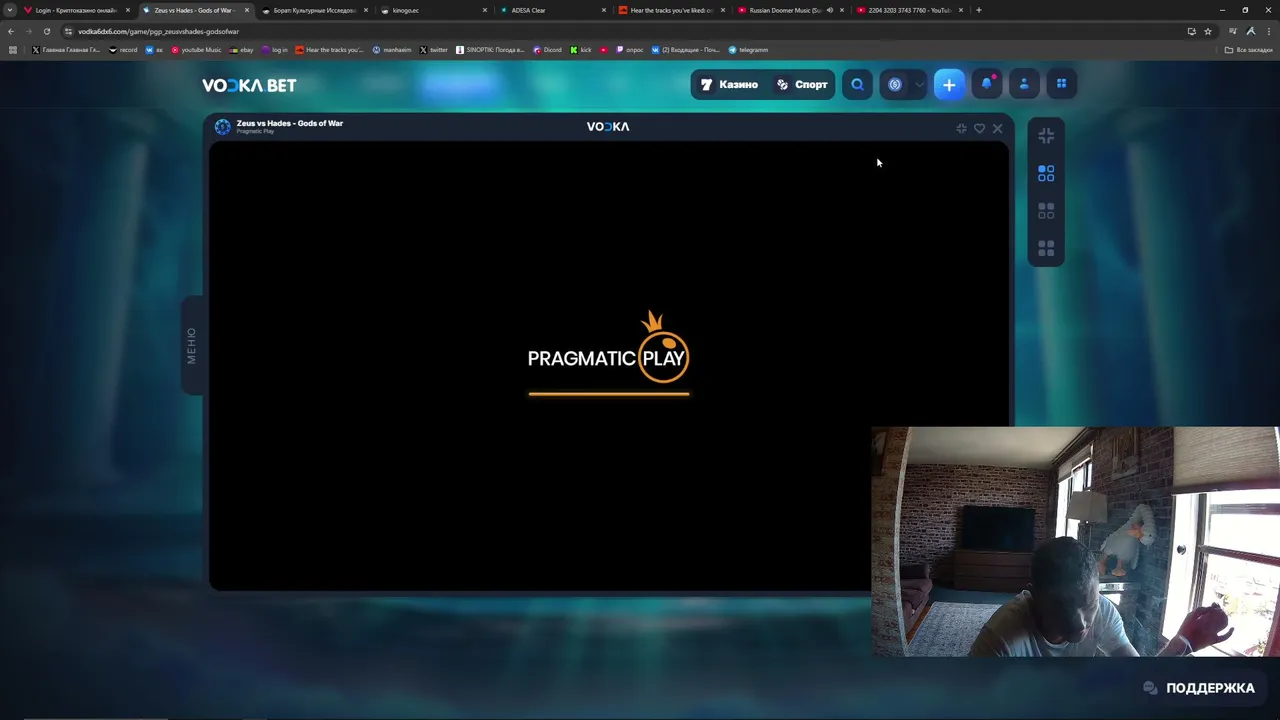Click the install app icon in address bar
Screen dimensions: 1280x720
(1191, 31)
